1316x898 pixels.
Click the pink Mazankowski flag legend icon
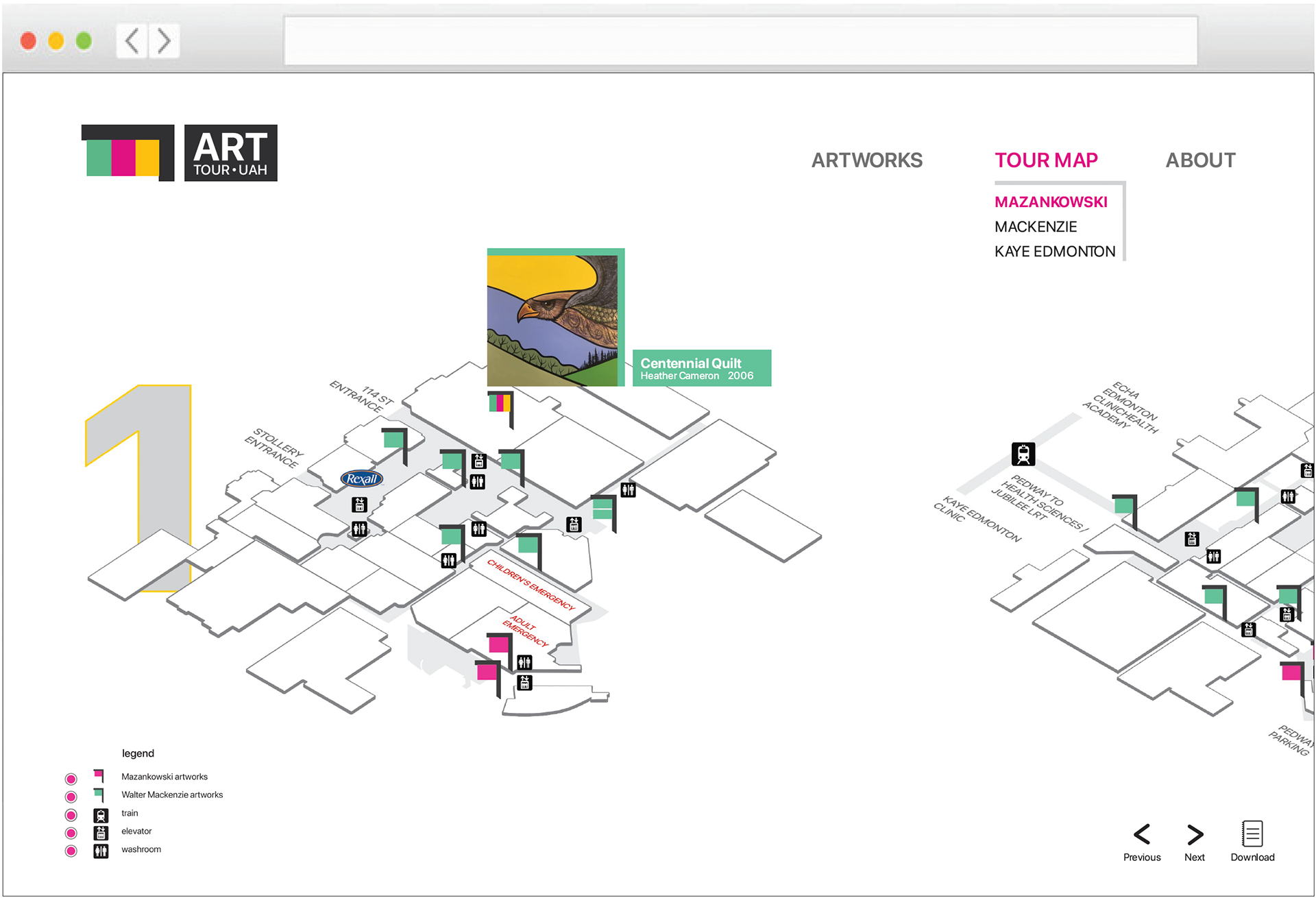(x=99, y=776)
